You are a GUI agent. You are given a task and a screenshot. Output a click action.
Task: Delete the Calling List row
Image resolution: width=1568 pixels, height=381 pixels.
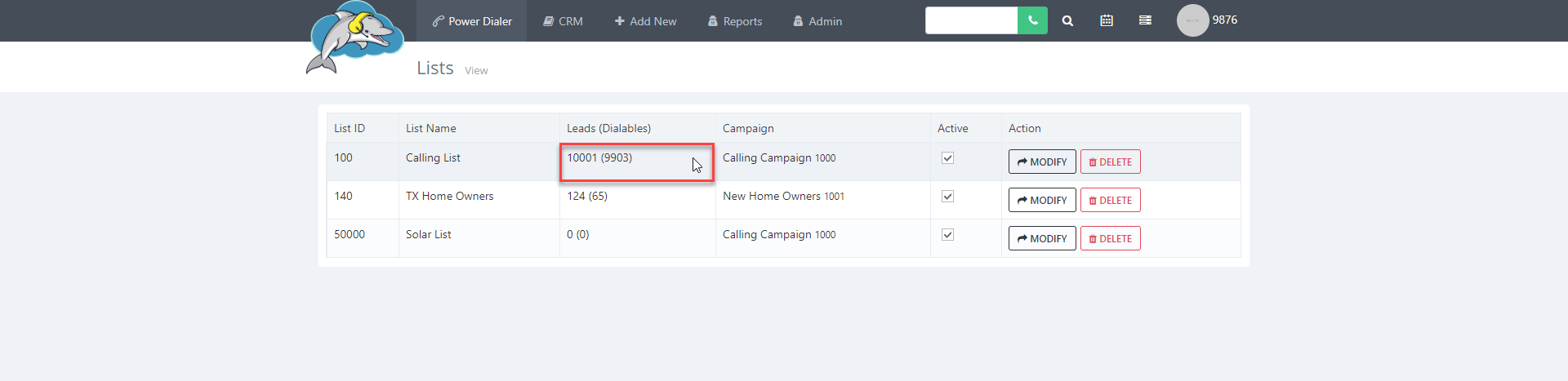pyautogui.click(x=1111, y=162)
